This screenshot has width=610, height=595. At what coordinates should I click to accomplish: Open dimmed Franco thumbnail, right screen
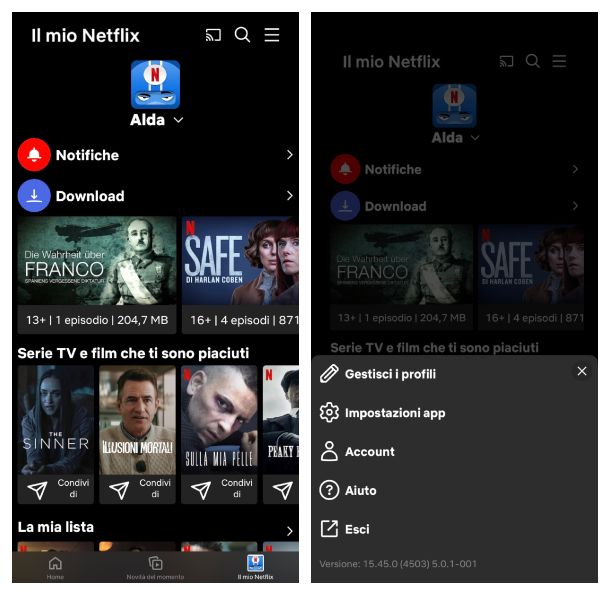coord(401,265)
